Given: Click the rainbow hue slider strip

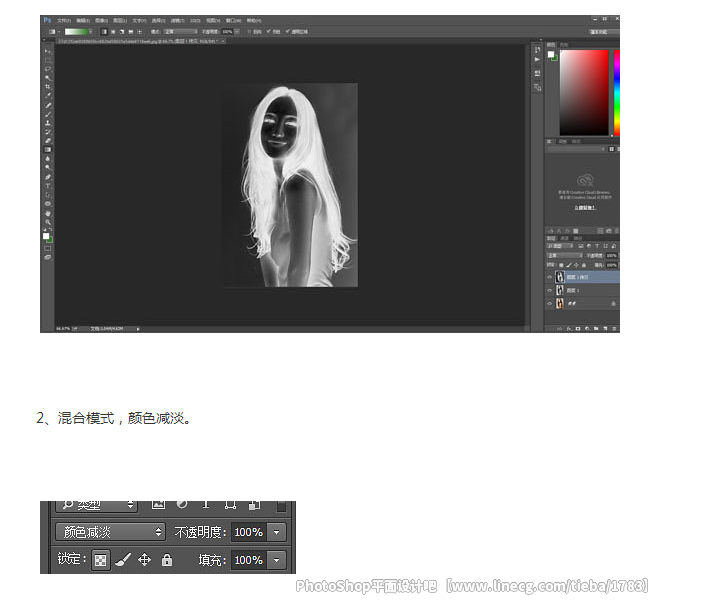Looking at the screenshot, I should click(617, 93).
